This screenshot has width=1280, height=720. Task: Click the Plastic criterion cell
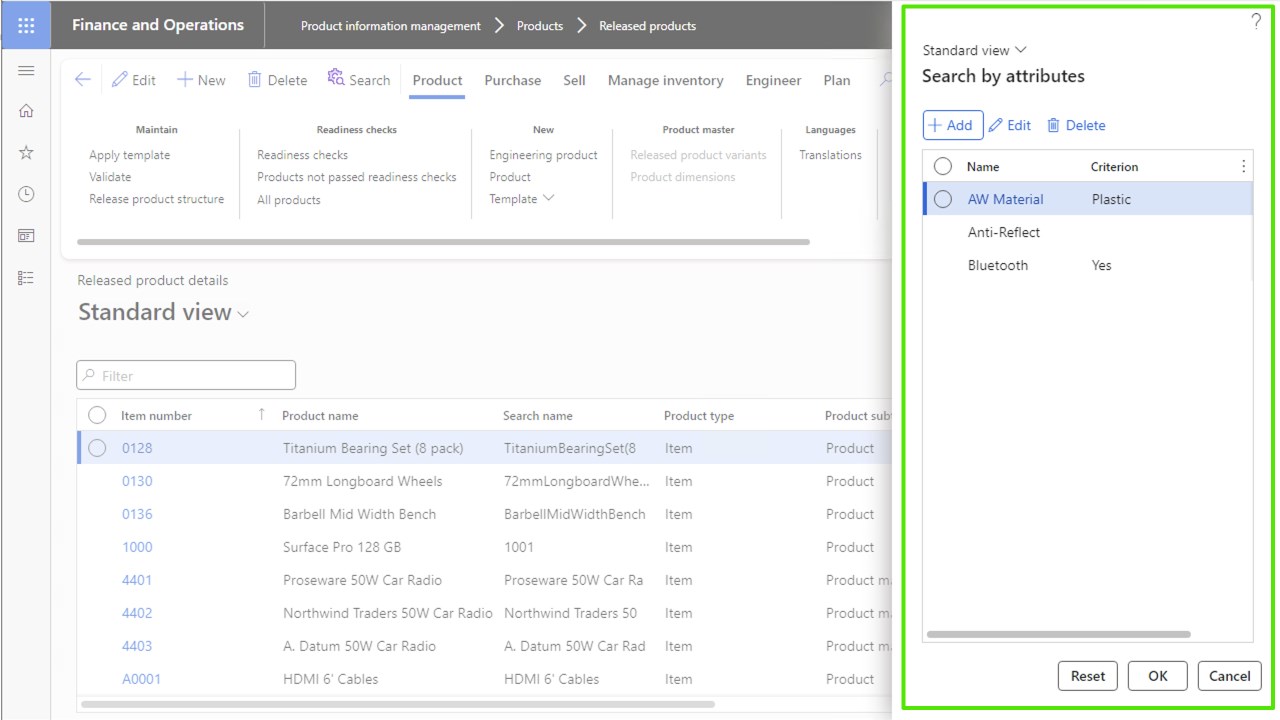click(x=1111, y=199)
